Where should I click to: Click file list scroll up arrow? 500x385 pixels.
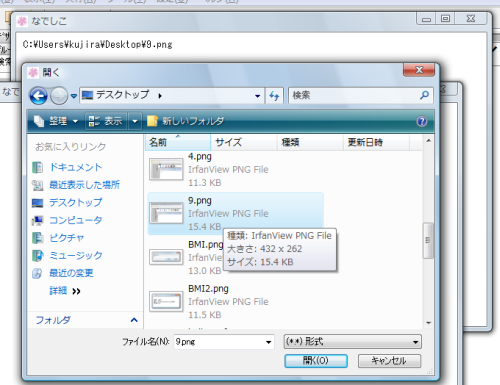click(428, 141)
